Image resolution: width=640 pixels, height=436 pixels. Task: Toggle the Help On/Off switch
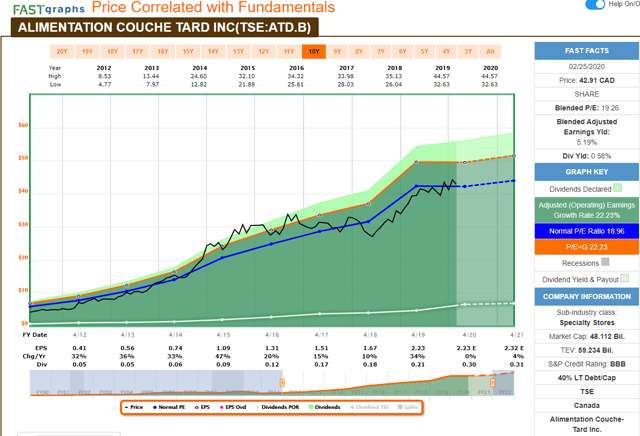click(595, 4)
